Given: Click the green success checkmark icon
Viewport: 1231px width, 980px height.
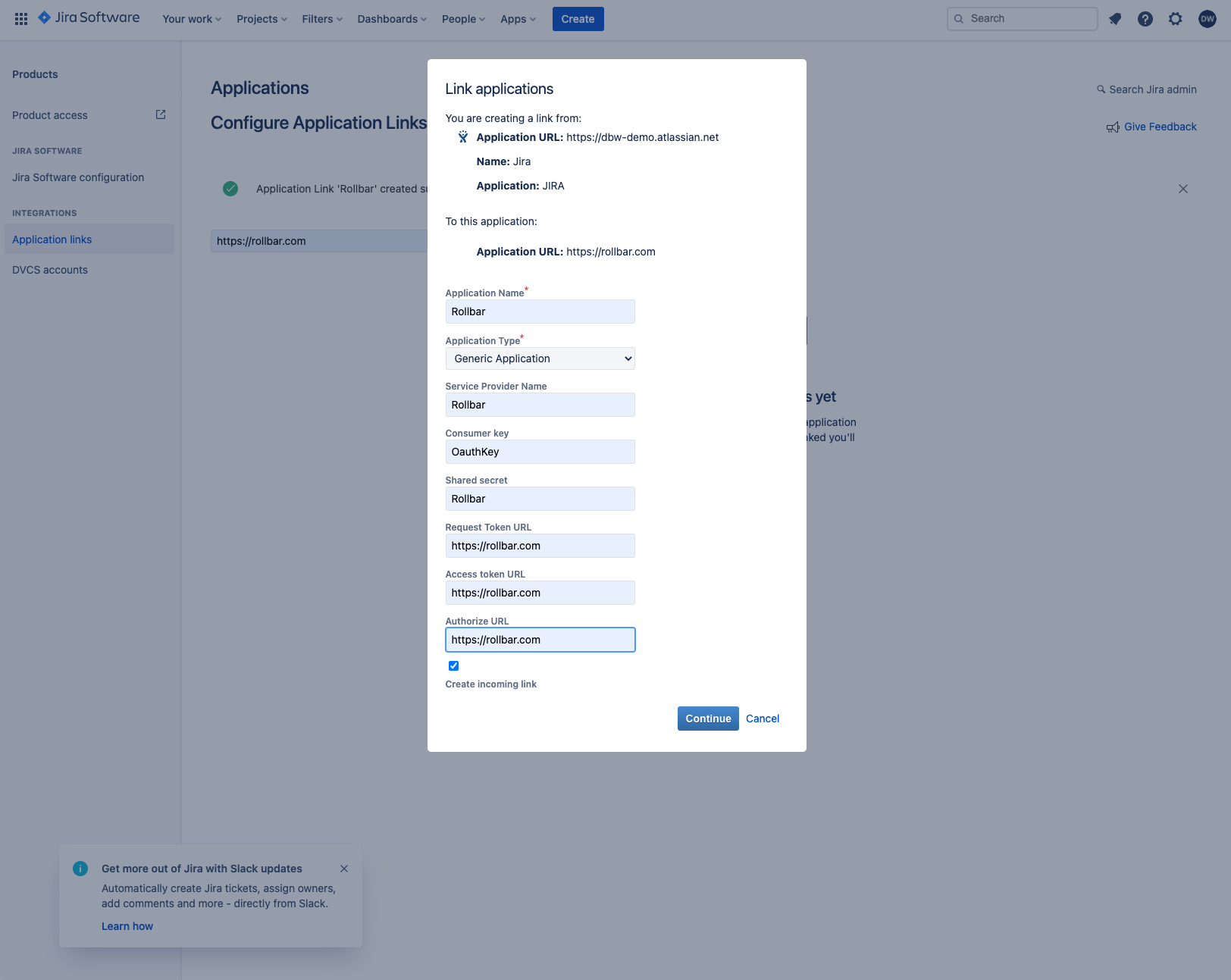Looking at the screenshot, I should tap(230, 189).
